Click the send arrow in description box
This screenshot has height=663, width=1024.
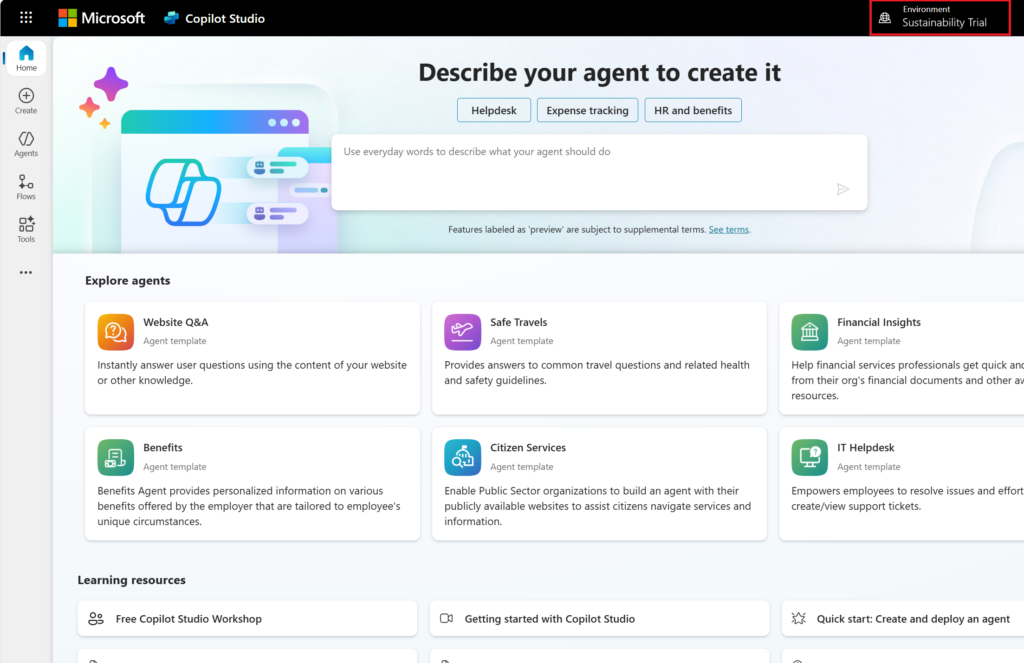coord(842,189)
